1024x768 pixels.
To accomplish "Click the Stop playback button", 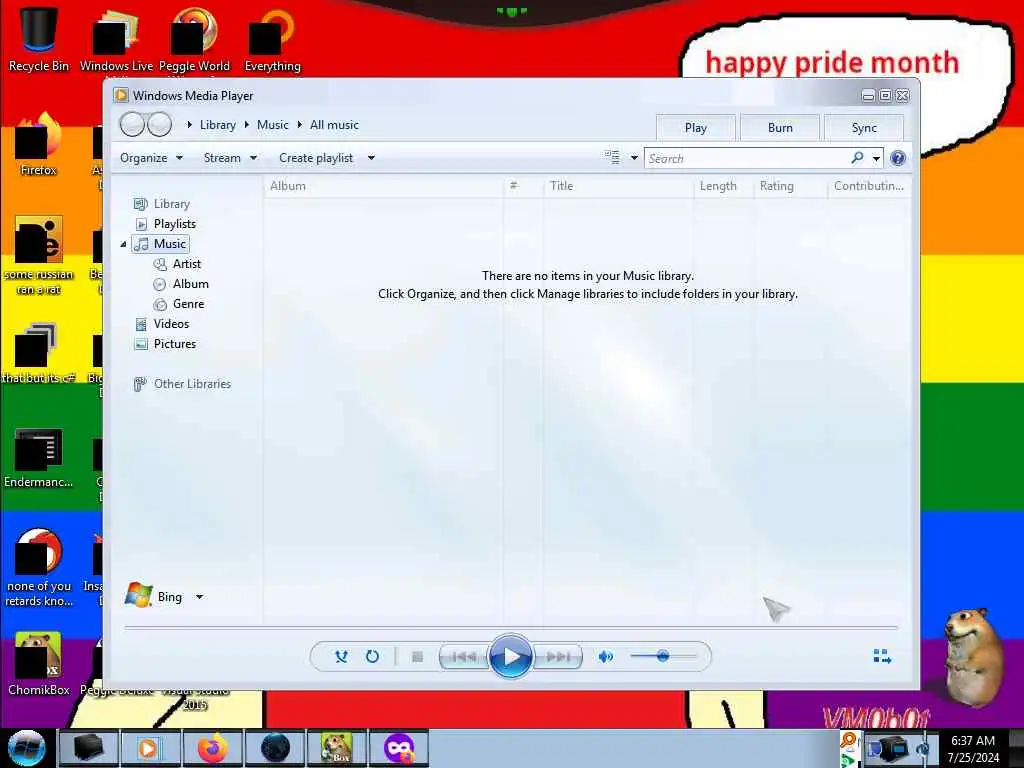I will 417,656.
